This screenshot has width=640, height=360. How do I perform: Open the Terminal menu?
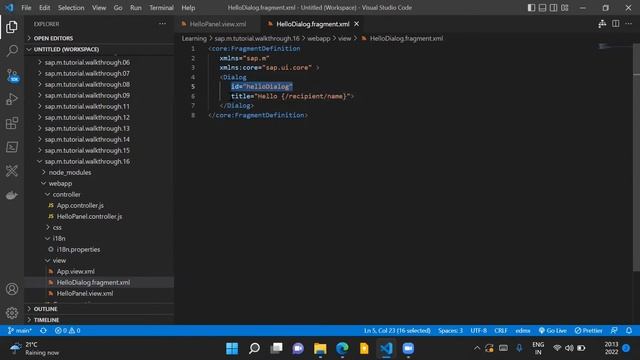point(161,8)
